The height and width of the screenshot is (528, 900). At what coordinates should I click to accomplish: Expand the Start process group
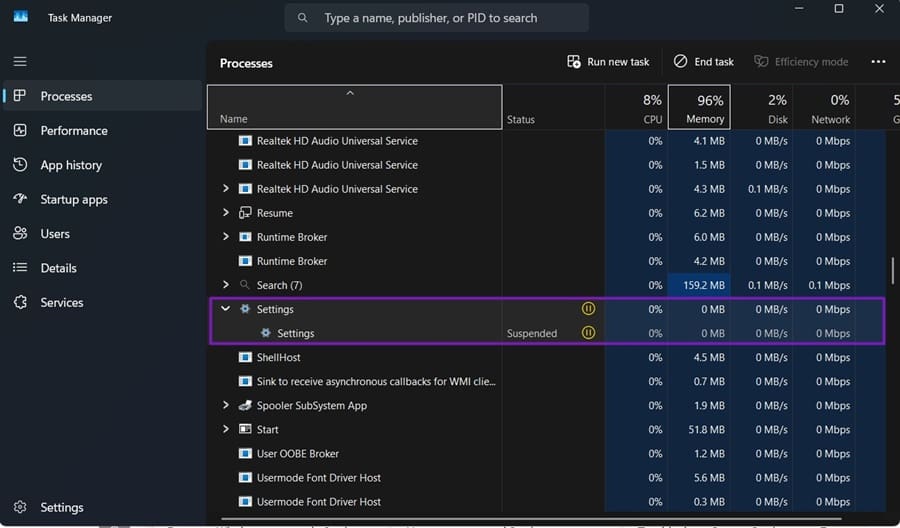(226, 429)
